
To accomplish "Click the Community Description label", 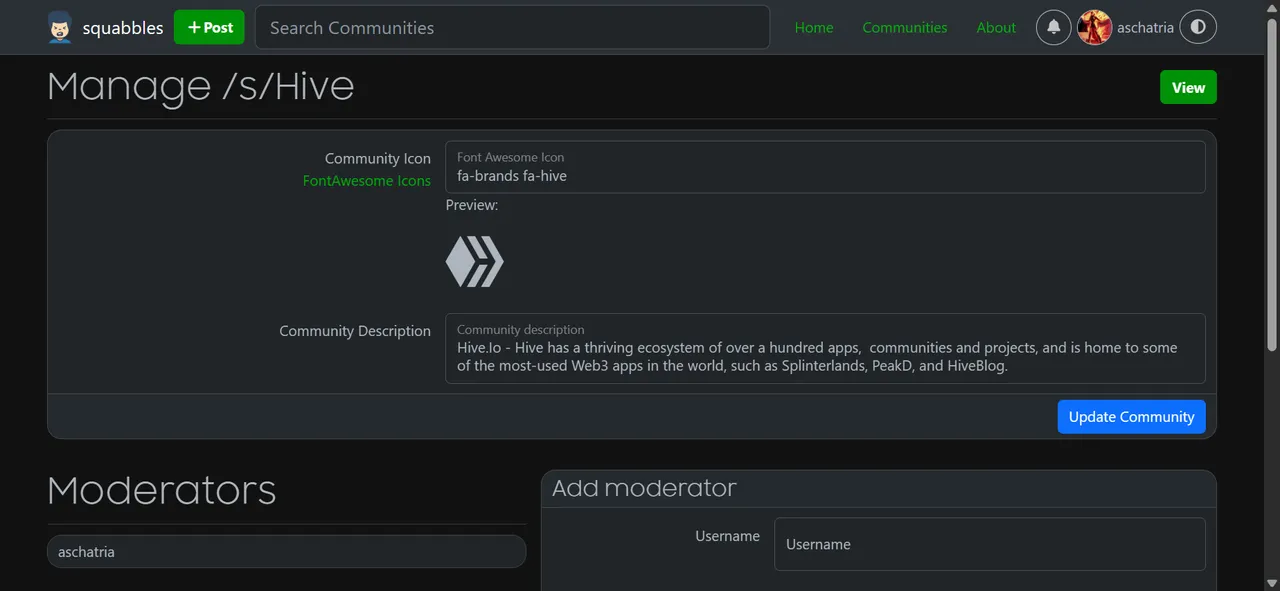I will pos(355,331).
